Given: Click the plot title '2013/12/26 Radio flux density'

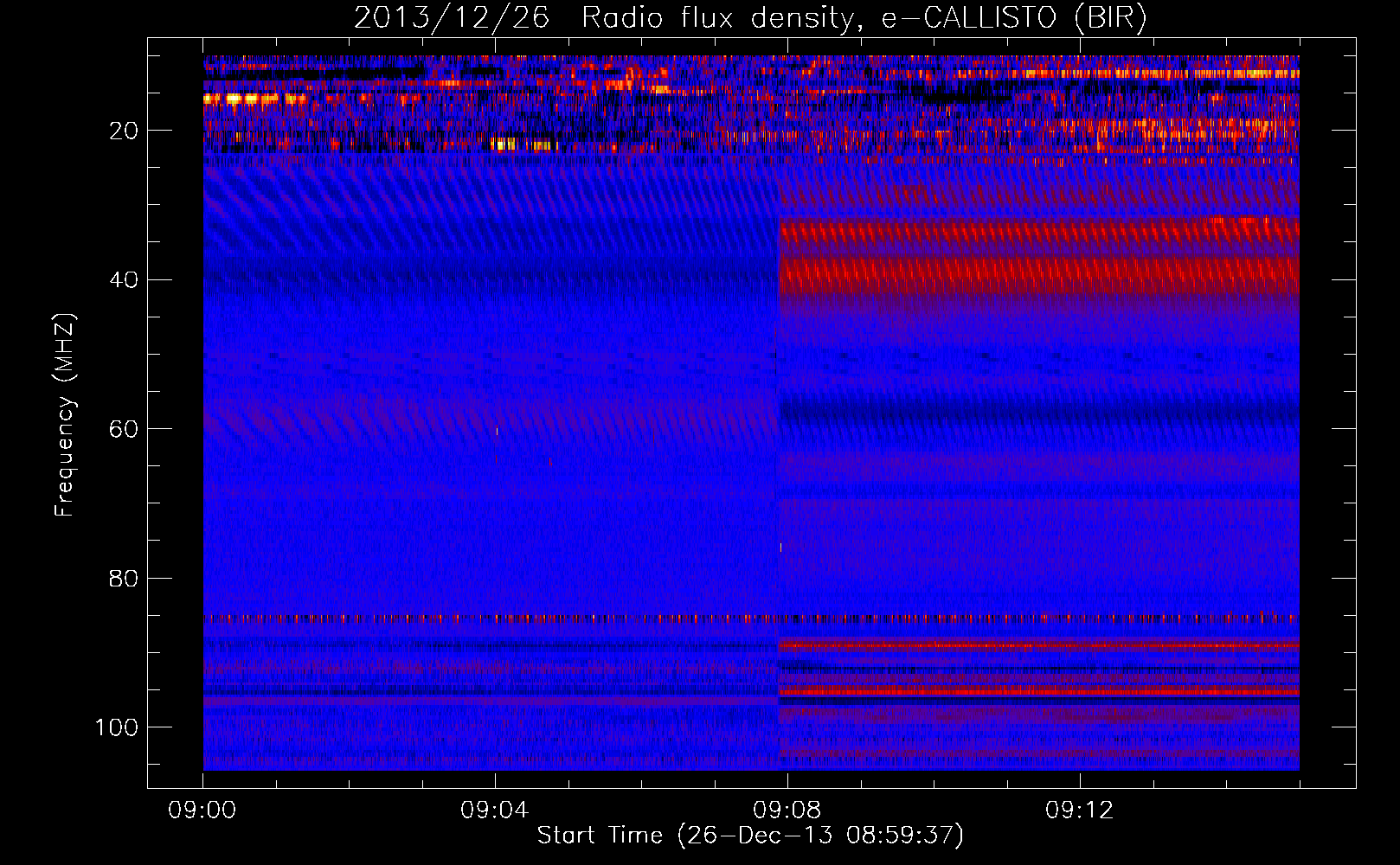Looking at the screenshot, I should [x=750, y=18].
